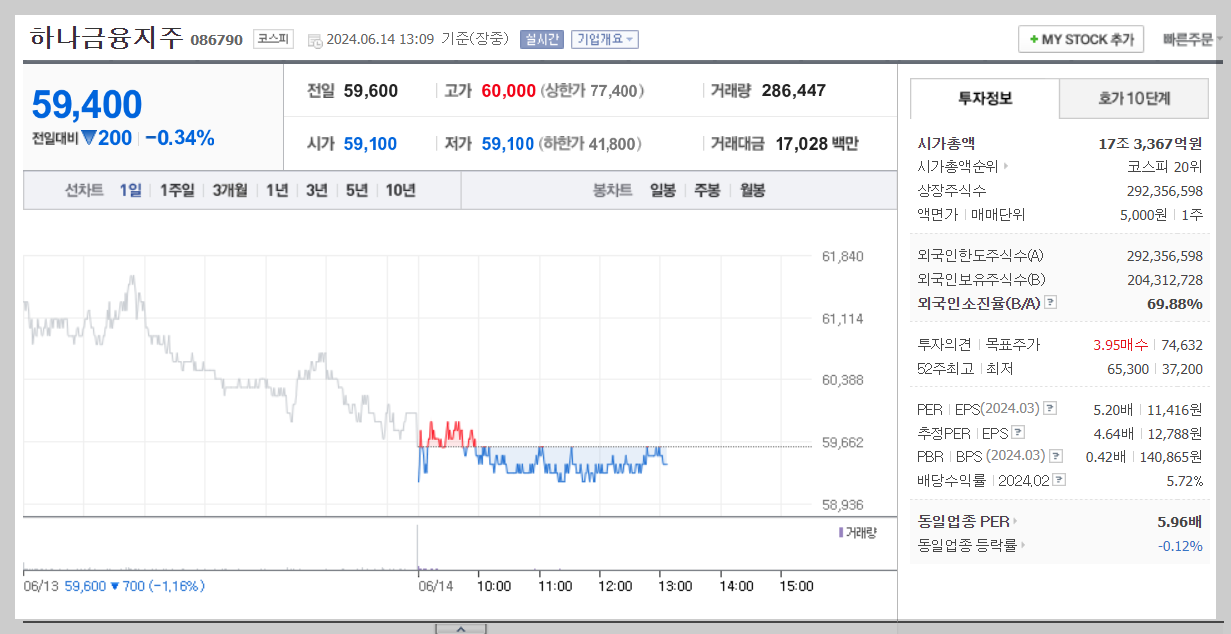Click the -0.34% change rate
This screenshot has width=1231, height=634.
(x=180, y=138)
